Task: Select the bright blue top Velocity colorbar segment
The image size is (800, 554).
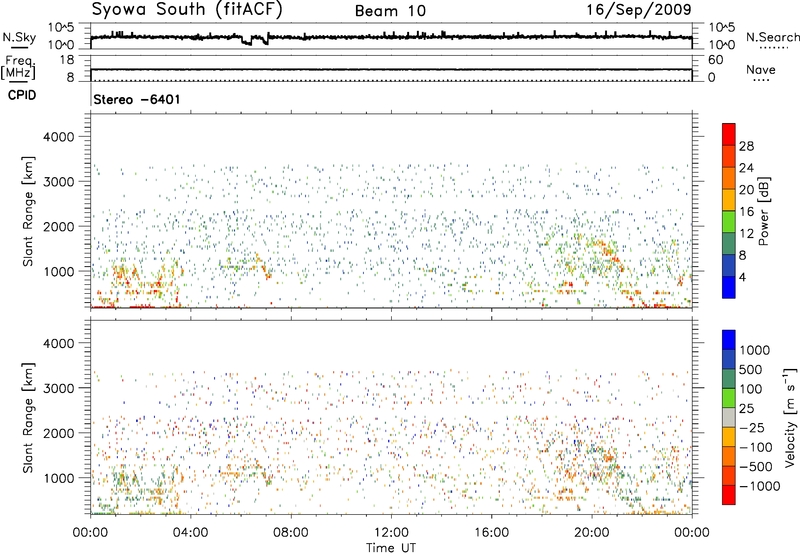Action: (729, 340)
